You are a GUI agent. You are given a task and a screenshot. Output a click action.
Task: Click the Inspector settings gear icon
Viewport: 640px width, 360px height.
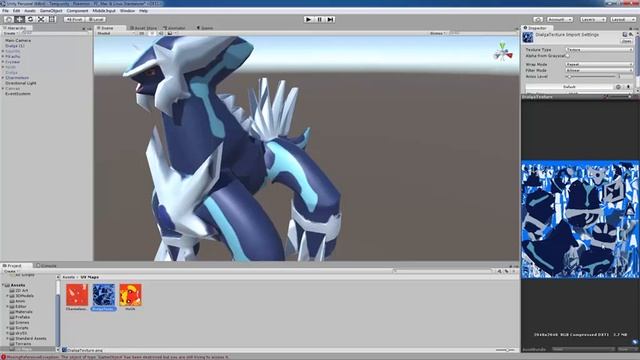(631, 35)
